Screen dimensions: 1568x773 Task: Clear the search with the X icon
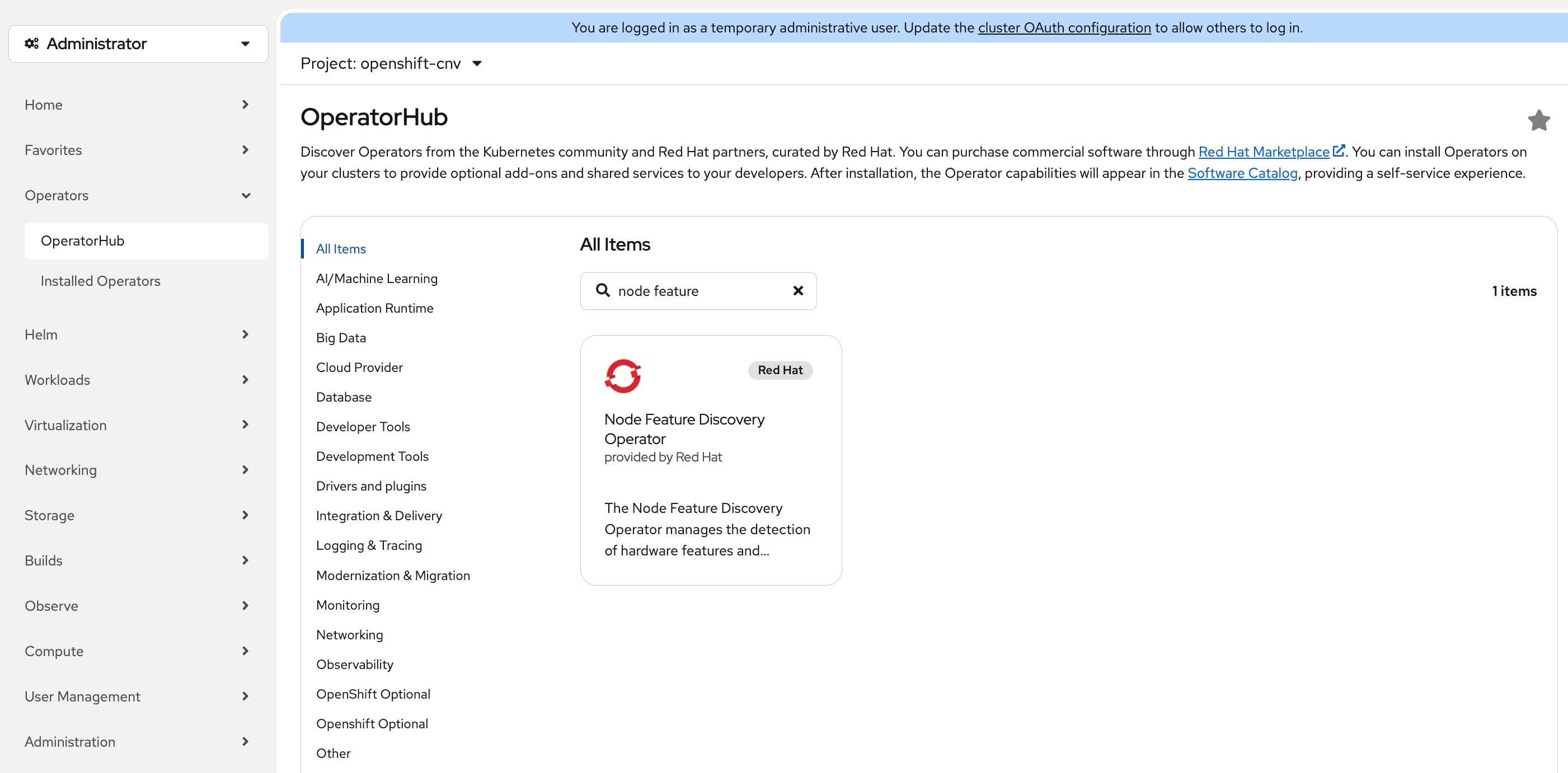click(x=798, y=291)
